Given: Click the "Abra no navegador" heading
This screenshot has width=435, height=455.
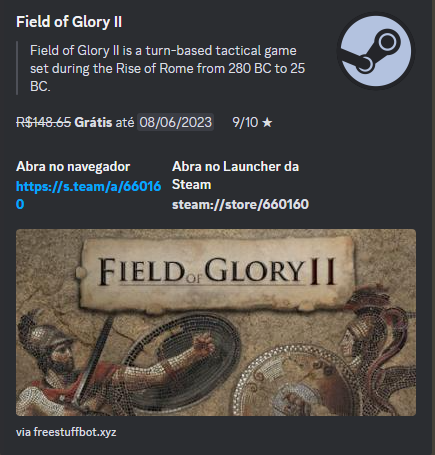Looking at the screenshot, I should [73, 166].
